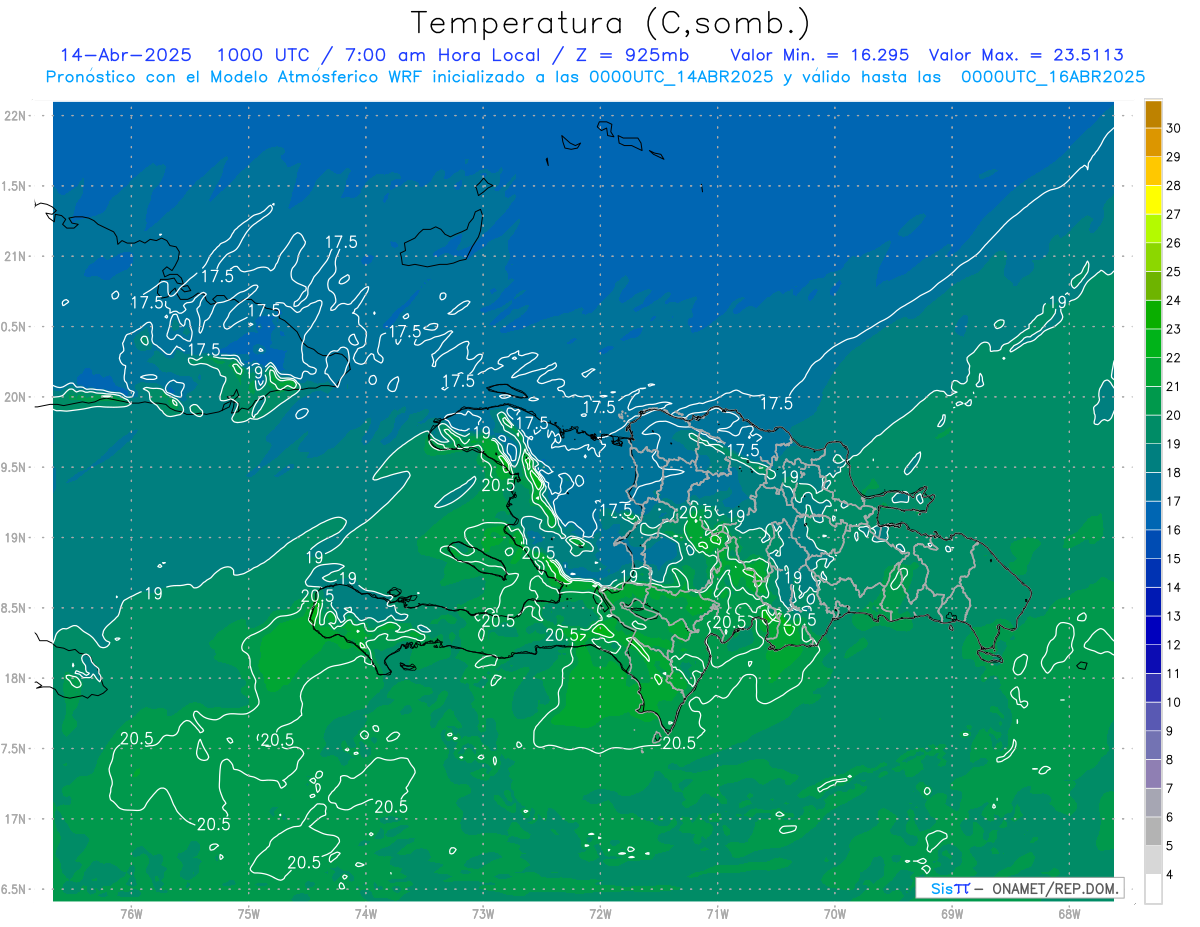Screen dimensions: 1200x927
Task: Click the legend value "16"
Action: pos(1174,530)
